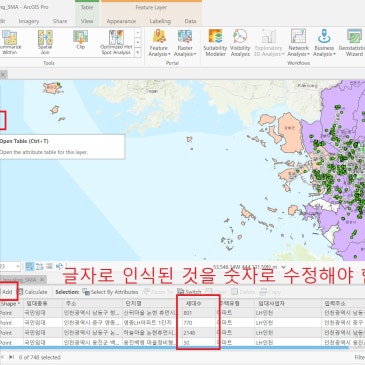Open the Imagery ribbon tab
This screenshot has width=365, height=365.
[29, 21]
